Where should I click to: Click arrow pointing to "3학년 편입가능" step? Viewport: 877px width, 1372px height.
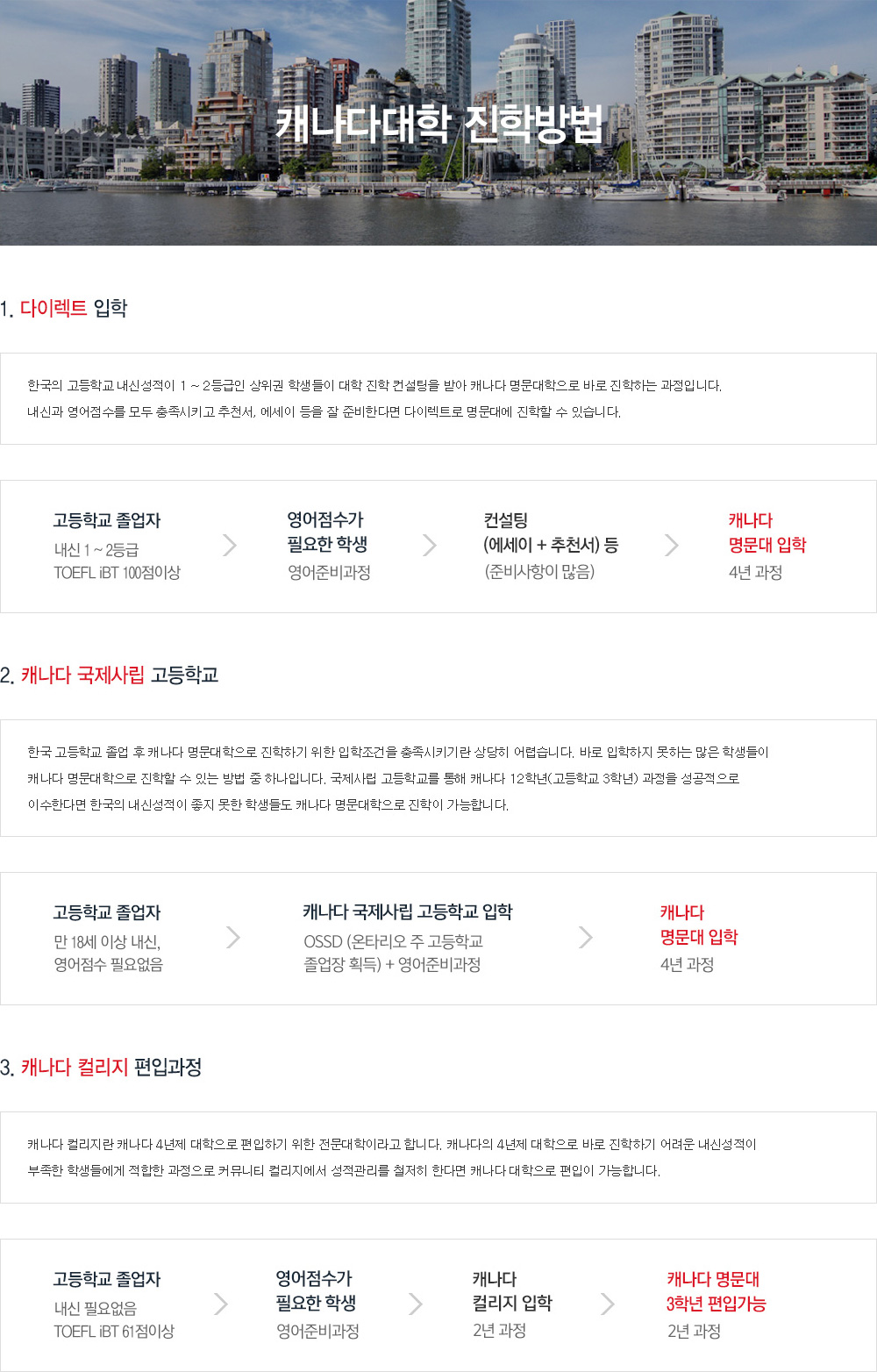coord(608,1304)
